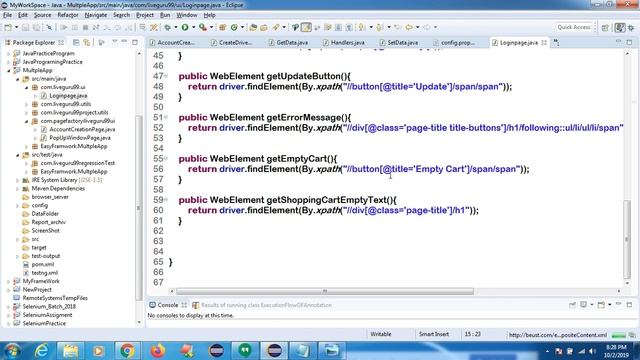This screenshot has height=360, width=640.
Task: Click the Search flashlight toolbar icon
Action: 276,27
